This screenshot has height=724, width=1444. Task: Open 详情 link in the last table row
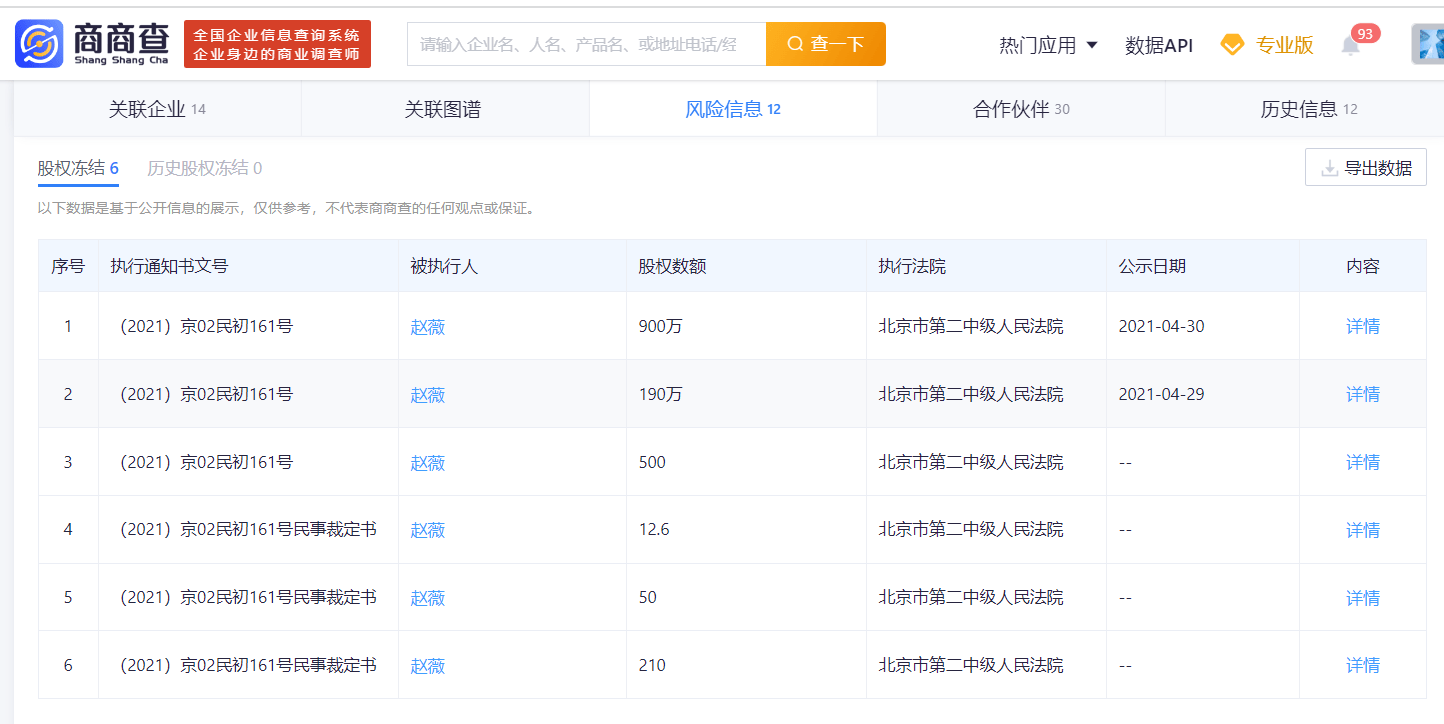click(1362, 665)
